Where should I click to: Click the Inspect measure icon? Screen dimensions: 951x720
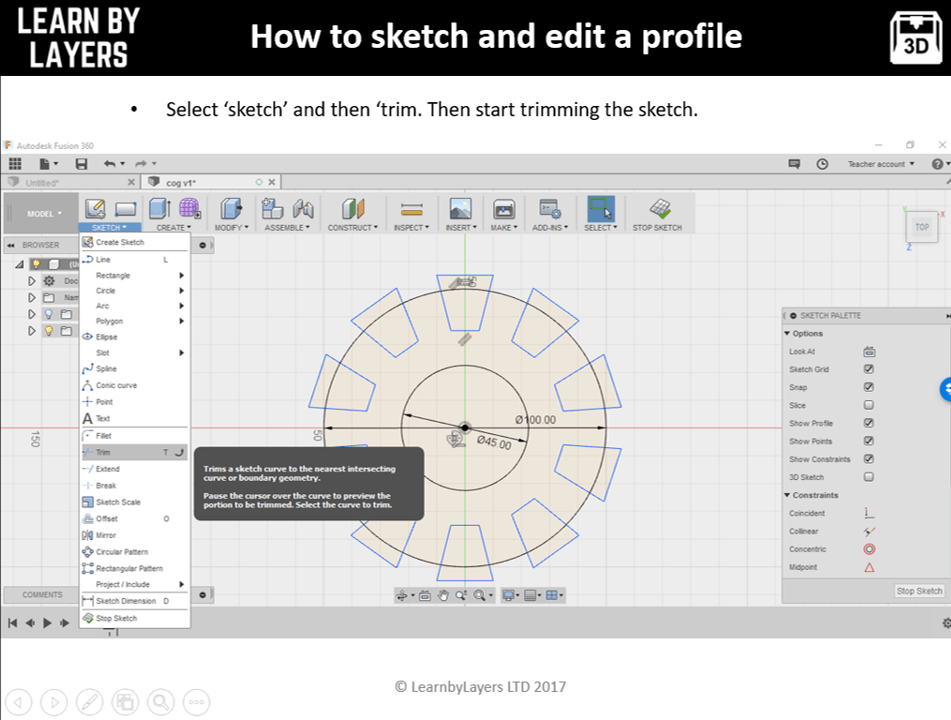point(411,209)
